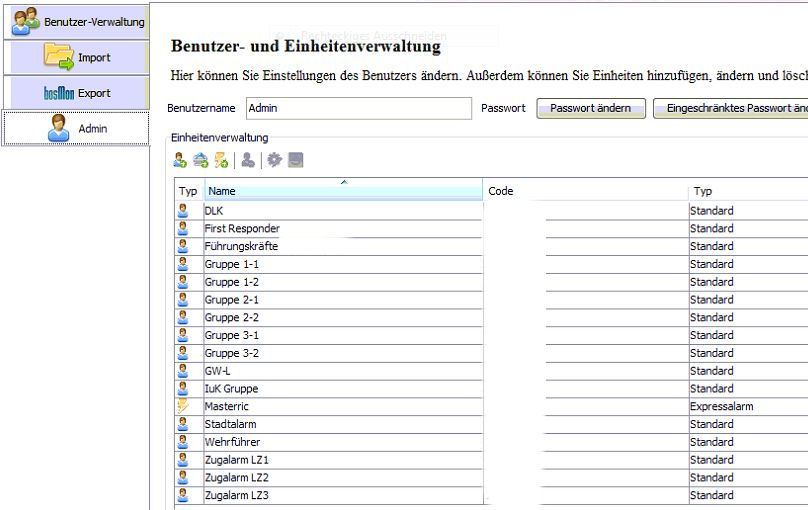Open the Benutzer-Verwaltung sidebar section
This screenshot has height=510, width=808.
76,21
